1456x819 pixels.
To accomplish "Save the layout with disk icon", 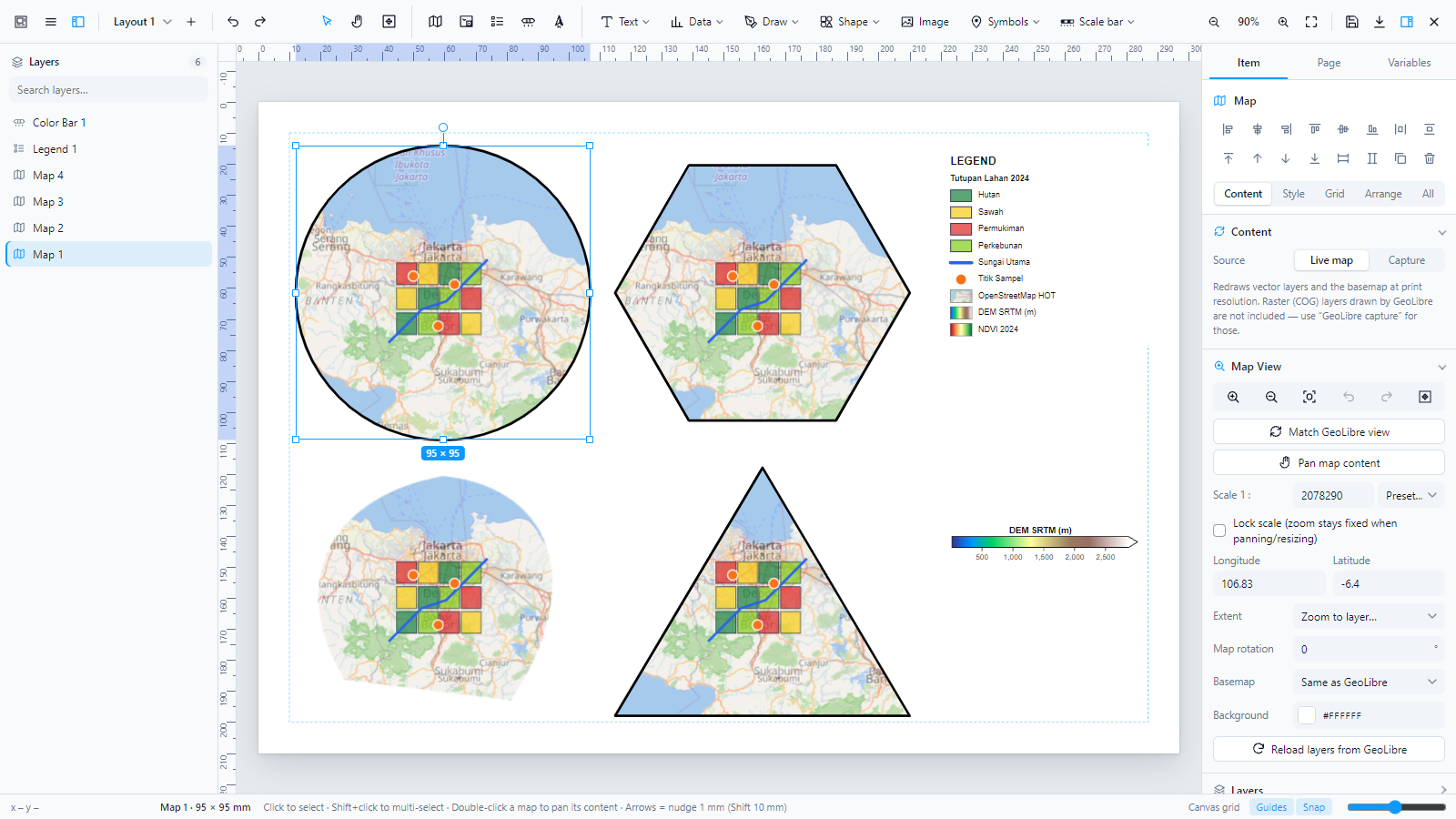I will [1352, 22].
